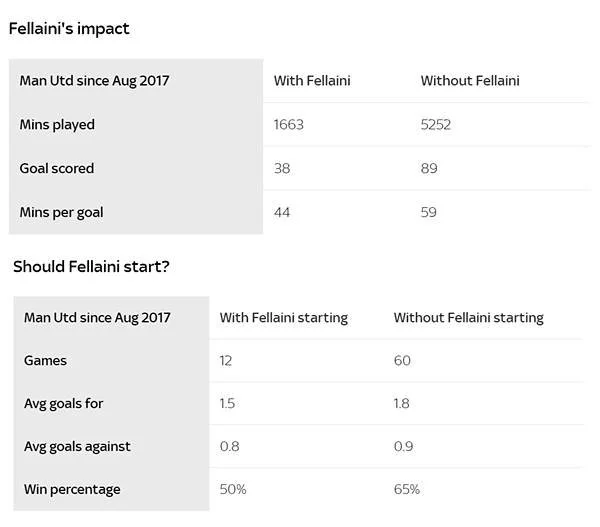Click the "Win percentage" row label
Screen dimensions: 600x527
tap(72, 489)
